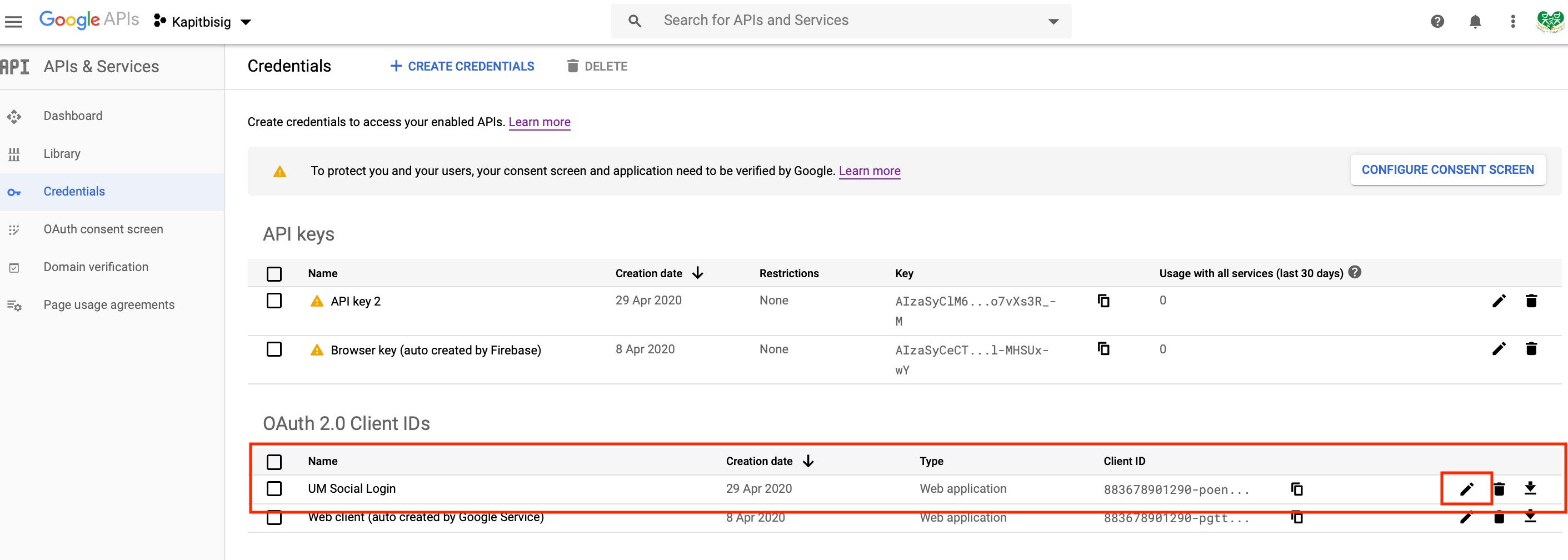Copy the Browser key value
Viewport: 1568px width, 560px height.
click(1103, 349)
